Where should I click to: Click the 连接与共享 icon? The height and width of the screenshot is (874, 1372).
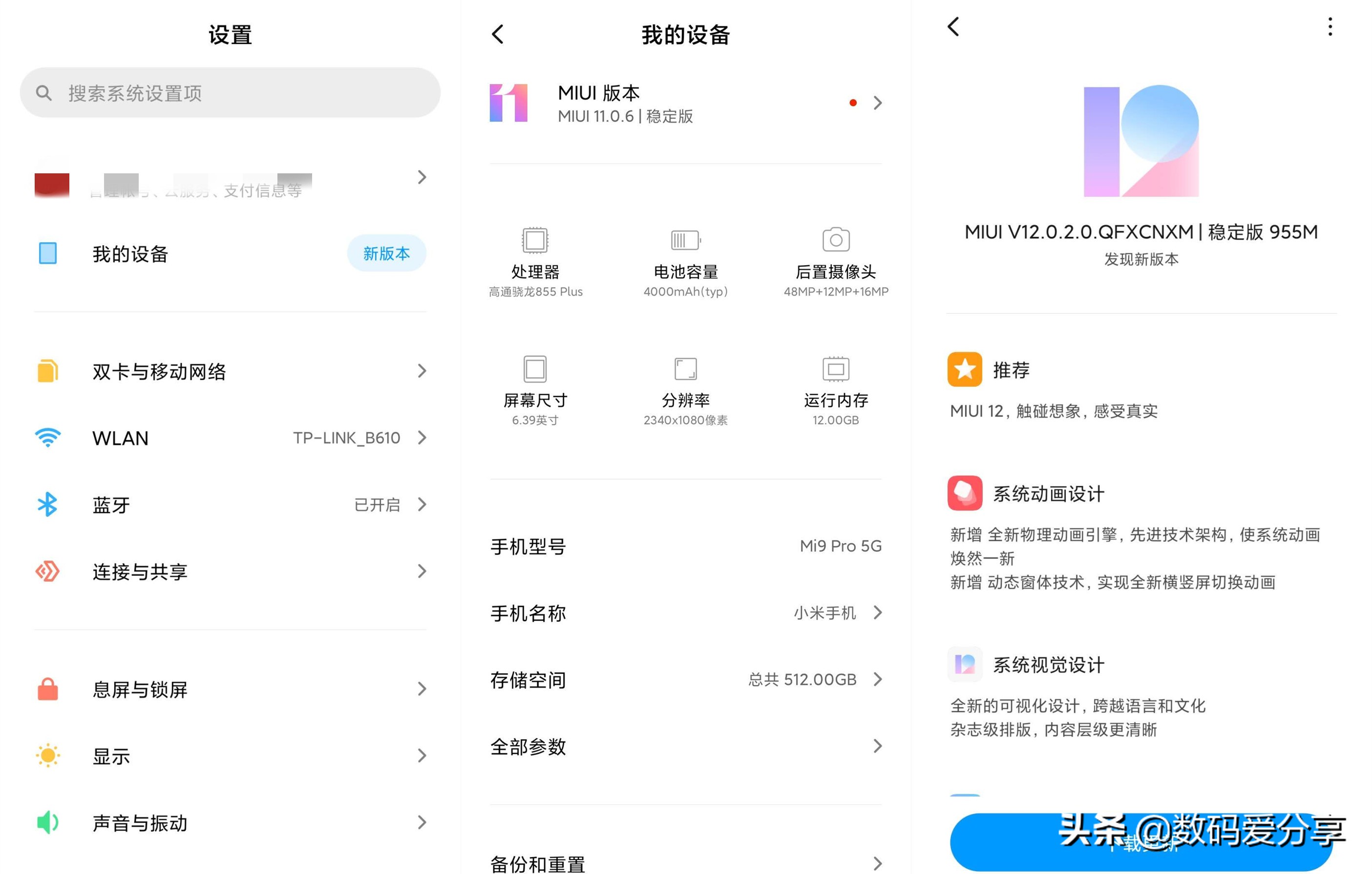48,571
